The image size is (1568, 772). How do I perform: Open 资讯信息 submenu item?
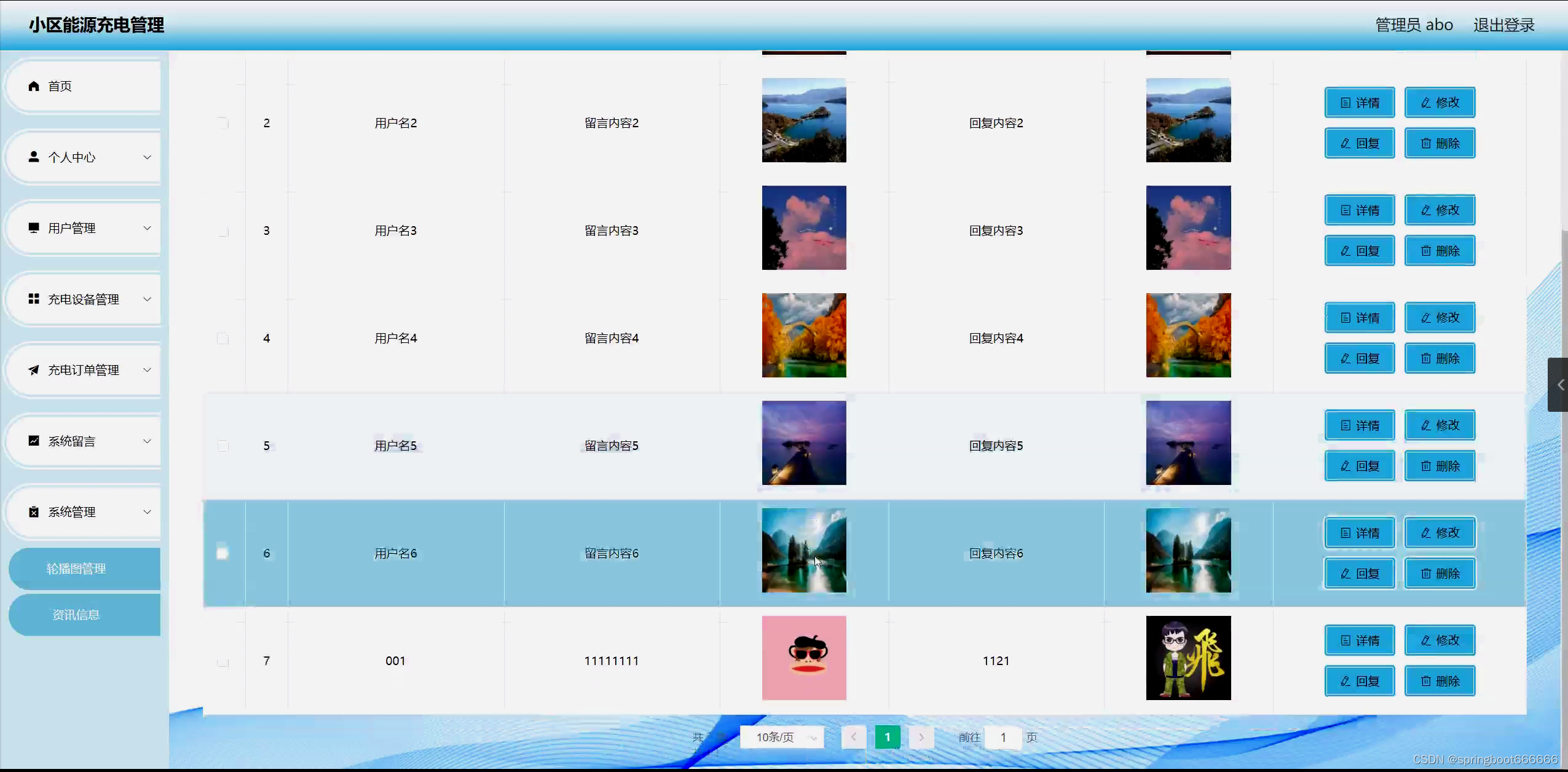(77, 615)
